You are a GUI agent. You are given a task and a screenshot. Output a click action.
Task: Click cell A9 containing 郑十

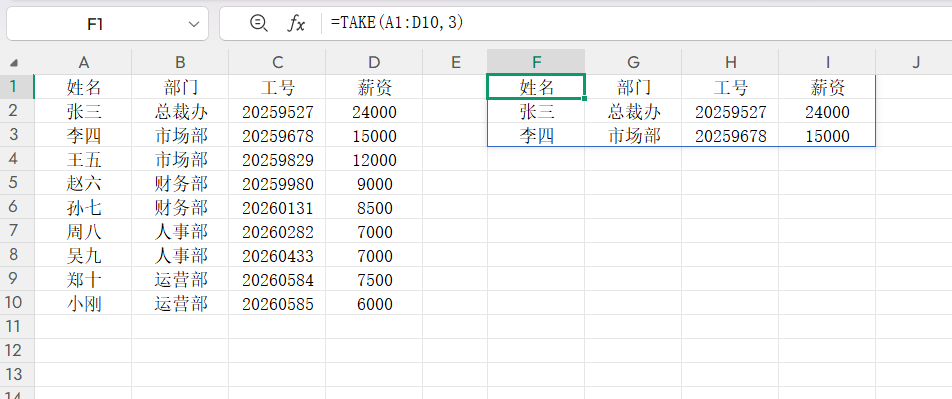click(83, 279)
